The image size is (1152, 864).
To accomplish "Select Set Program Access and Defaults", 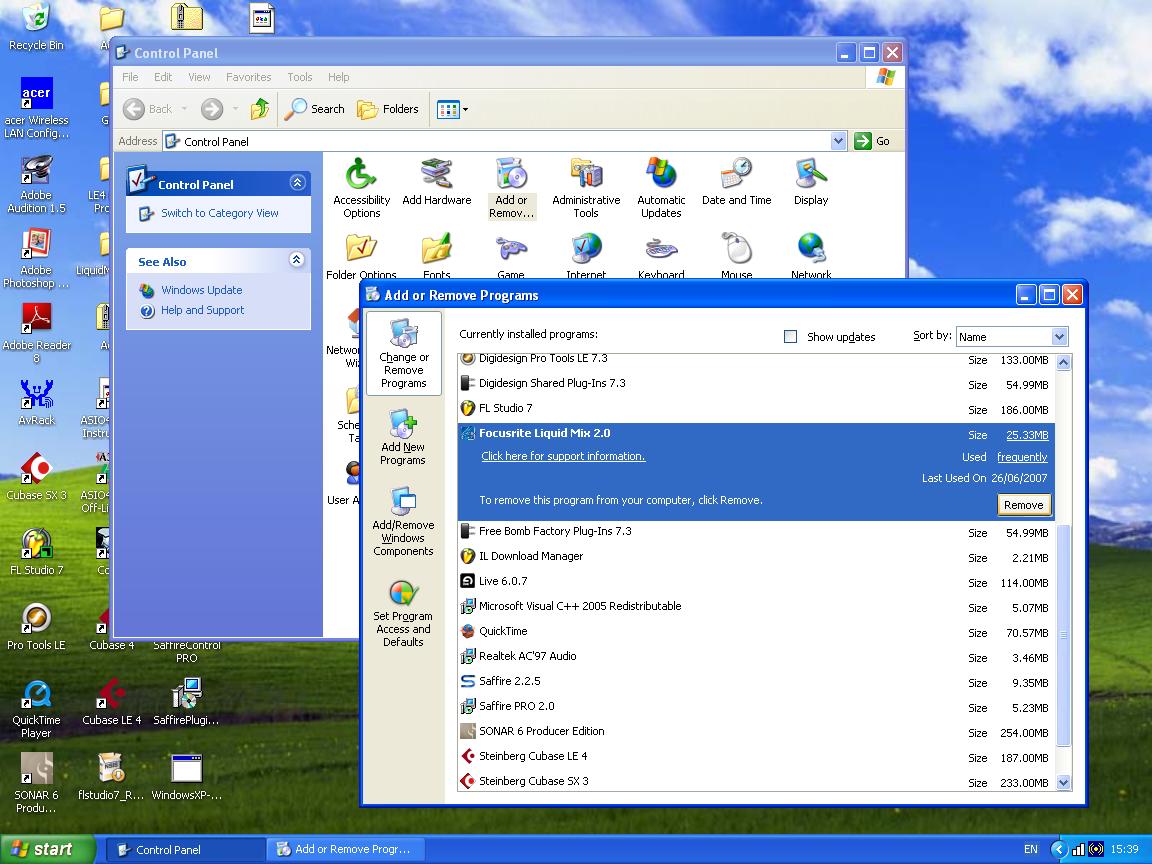I will [403, 614].
